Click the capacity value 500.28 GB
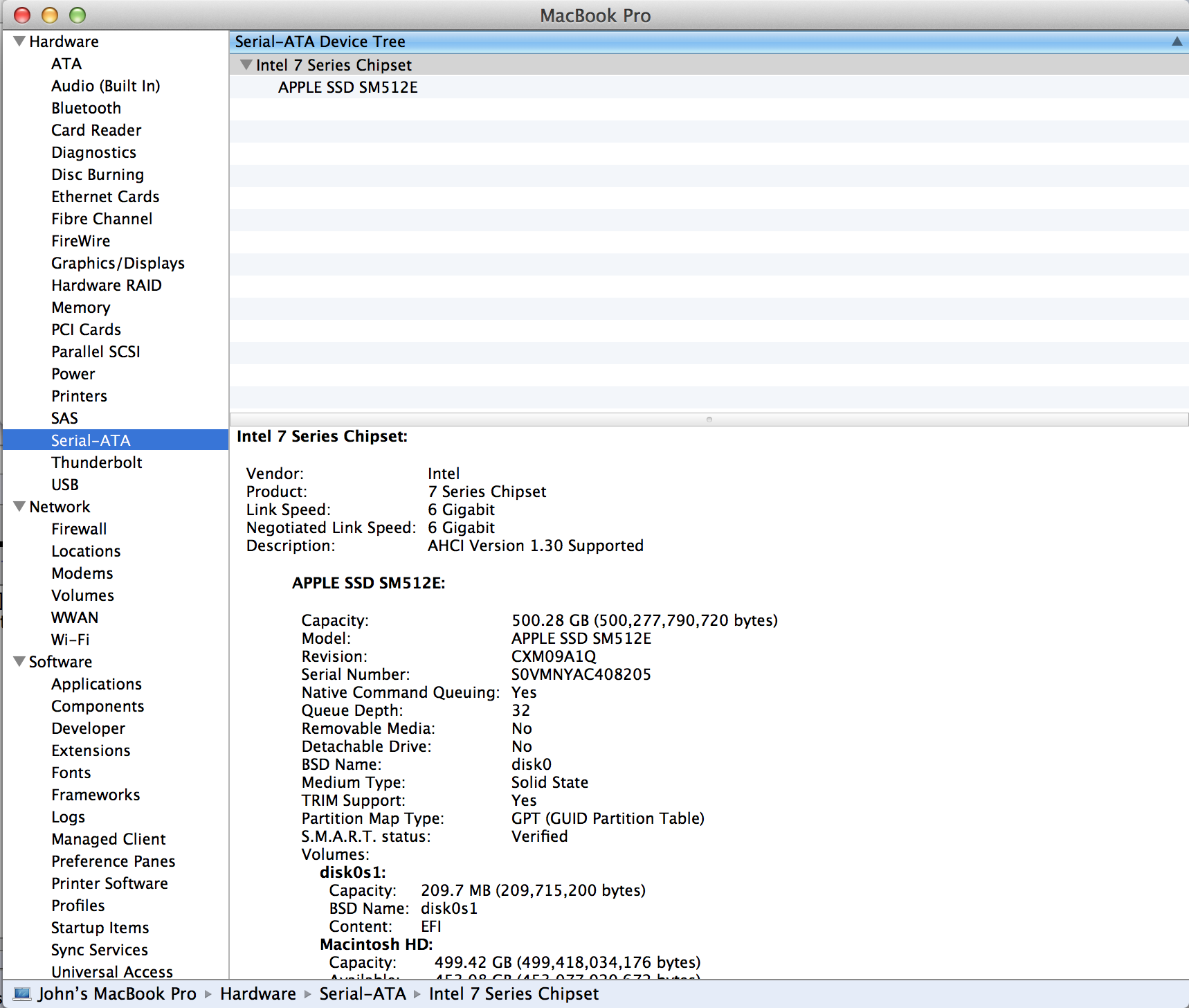The height and width of the screenshot is (1008, 1189). pyautogui.click(x=550, y=620)
